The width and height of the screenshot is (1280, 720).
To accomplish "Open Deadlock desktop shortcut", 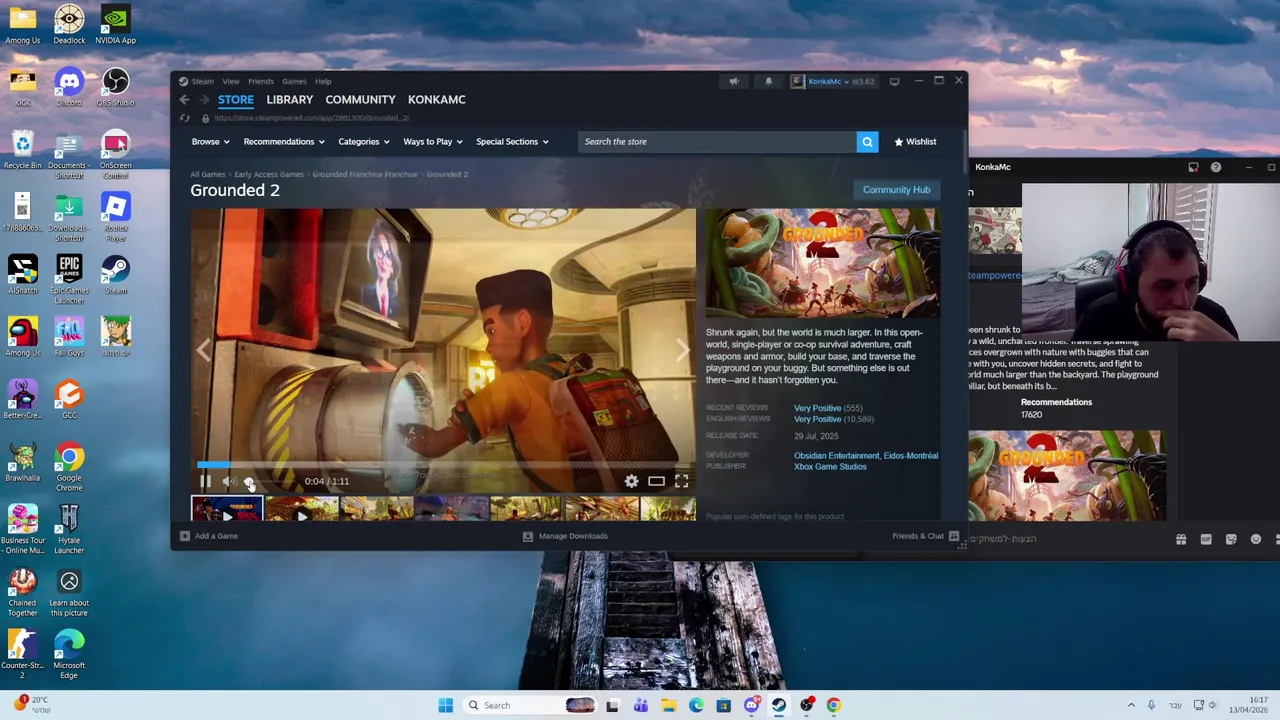I will click(69, 25).
